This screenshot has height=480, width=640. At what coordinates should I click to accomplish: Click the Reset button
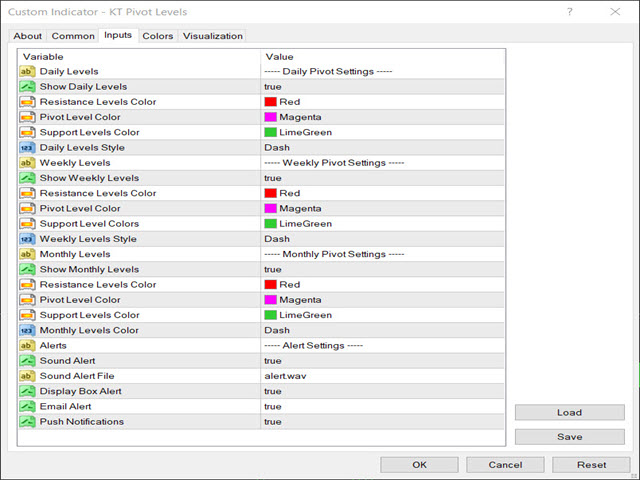click(591, 464)
